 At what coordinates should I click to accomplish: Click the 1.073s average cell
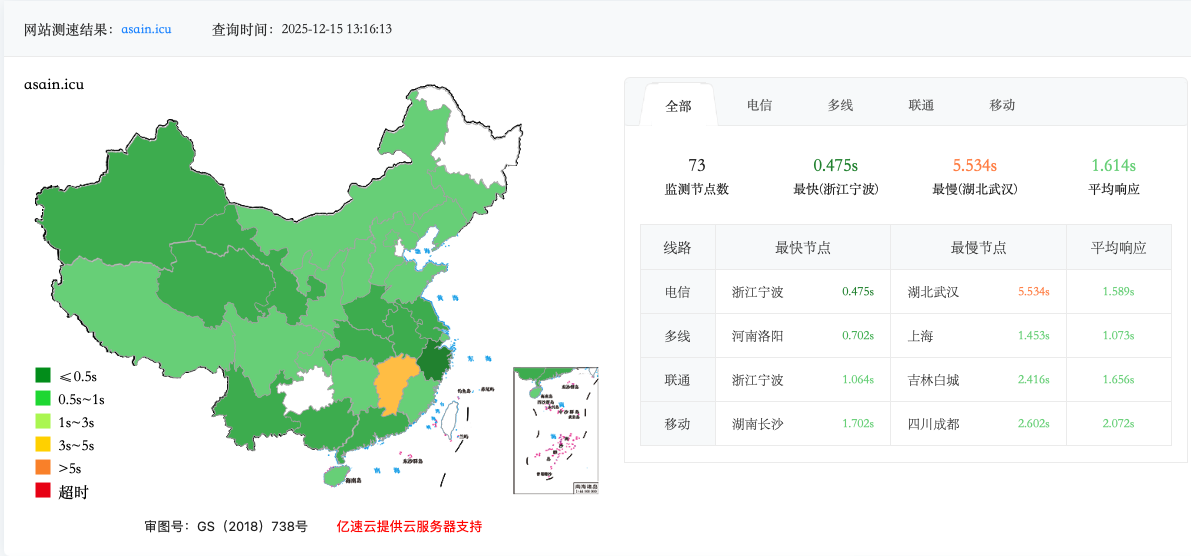point(1118,336)
